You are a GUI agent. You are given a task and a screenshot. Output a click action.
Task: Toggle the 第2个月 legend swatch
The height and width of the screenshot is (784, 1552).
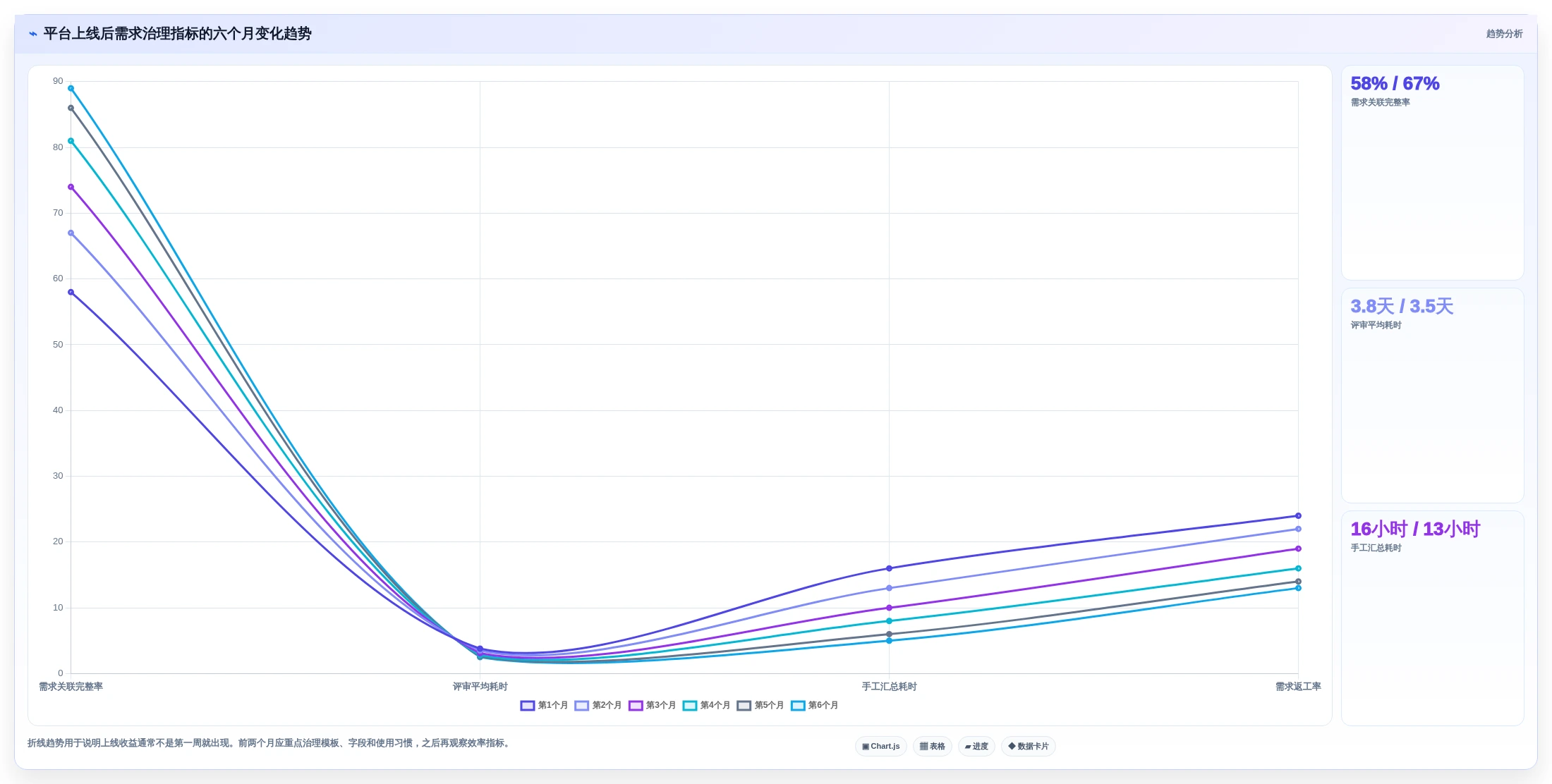[x=582, y=705]
